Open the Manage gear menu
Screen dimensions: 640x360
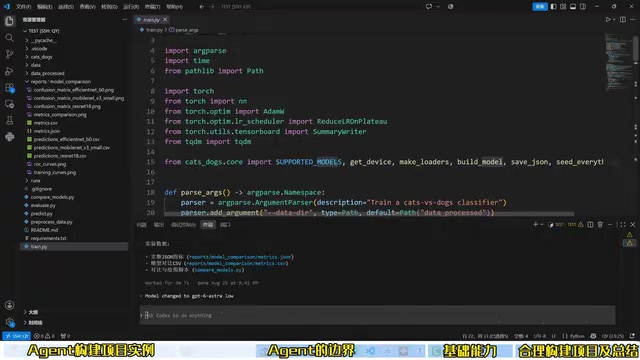pos(9,322)
